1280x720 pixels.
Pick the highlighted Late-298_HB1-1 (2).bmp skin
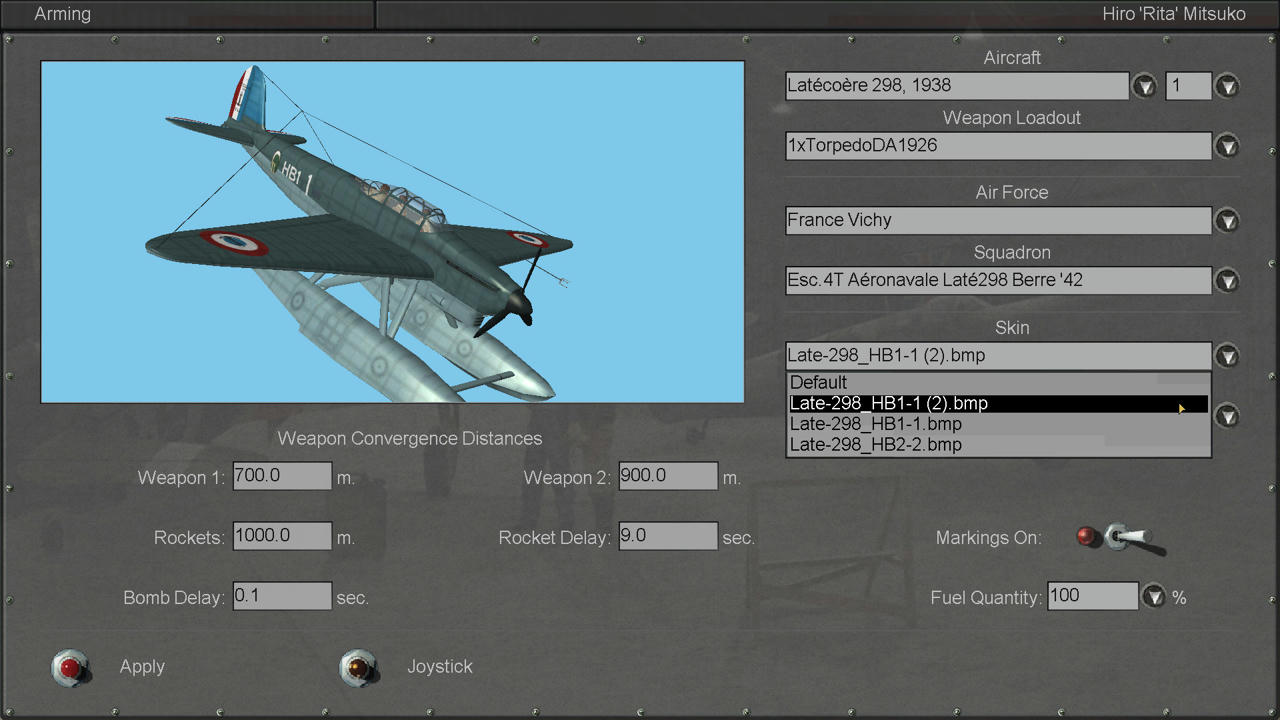[x=997, y=403]
